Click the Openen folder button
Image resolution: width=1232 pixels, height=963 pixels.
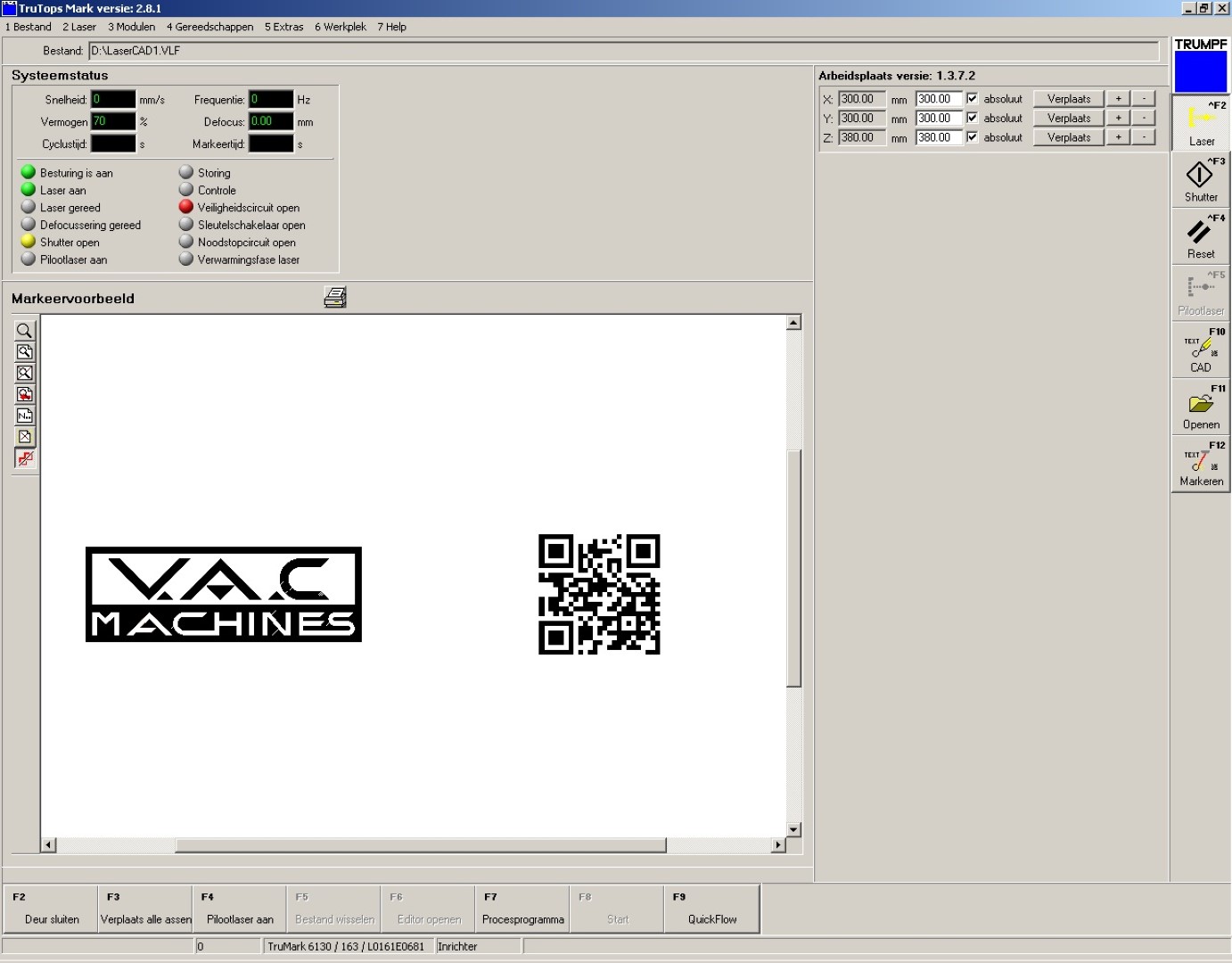pos(1201,407)
